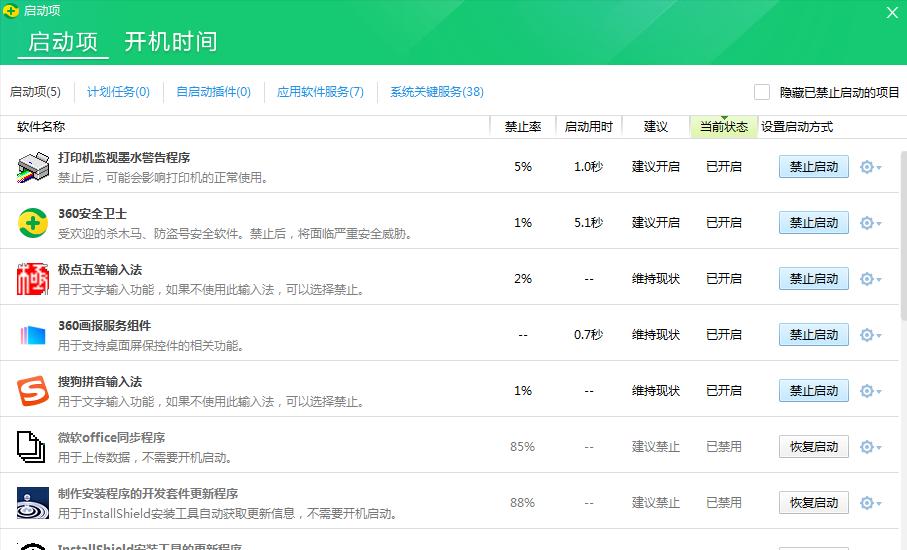907x550 pixels.
Task: Click the 极点五笔输入法 red seal icon
Action: point(33,279)
